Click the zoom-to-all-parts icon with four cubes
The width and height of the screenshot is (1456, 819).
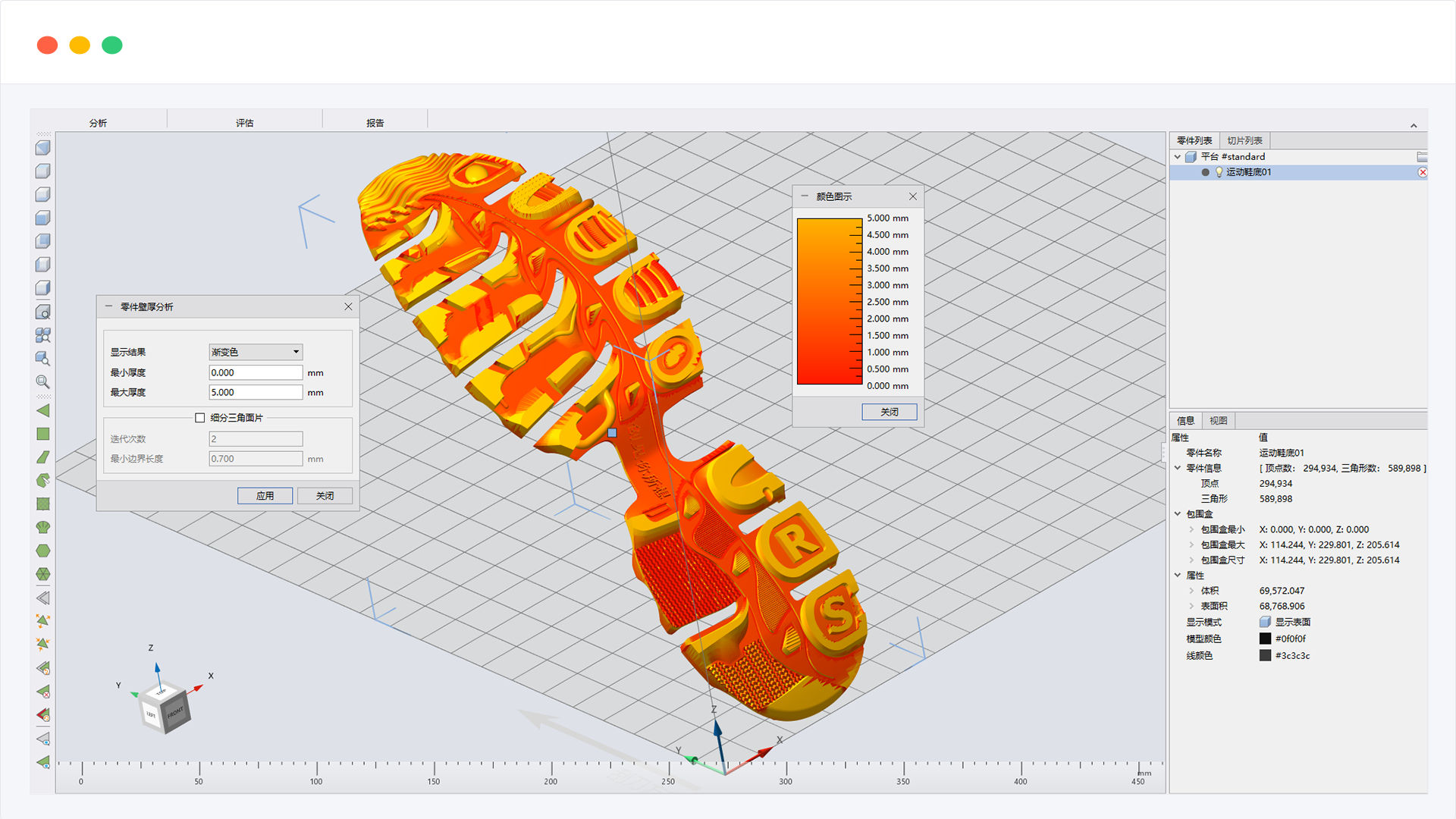pyautogui.click(x=43, y=335)
